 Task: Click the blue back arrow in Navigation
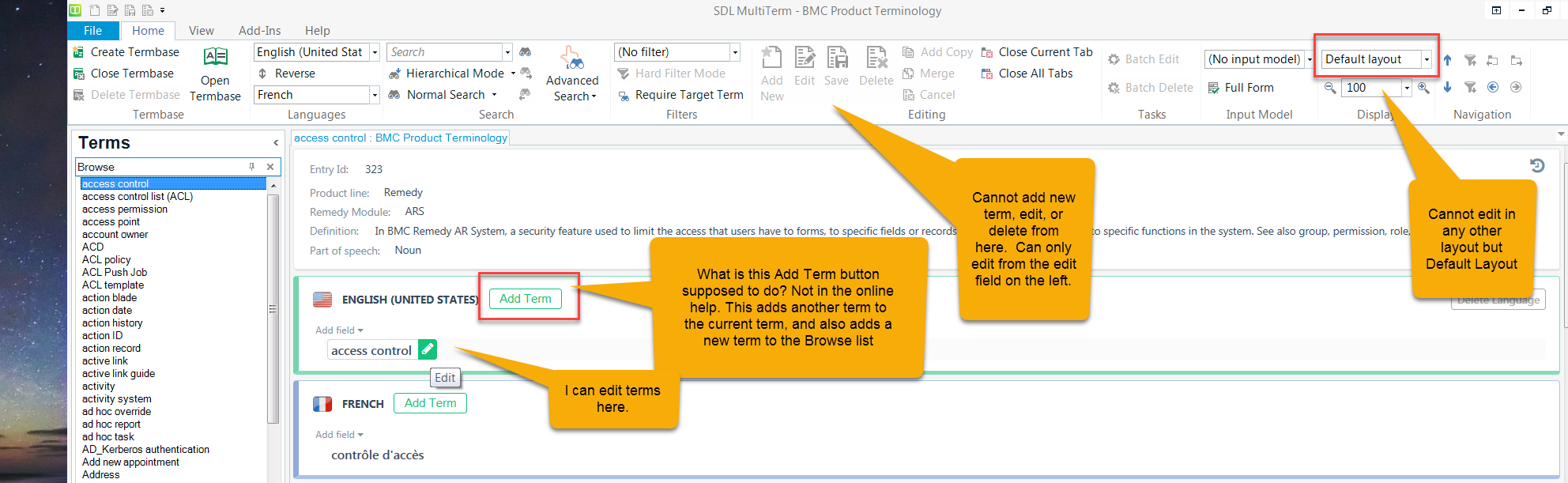point(1493,87)
